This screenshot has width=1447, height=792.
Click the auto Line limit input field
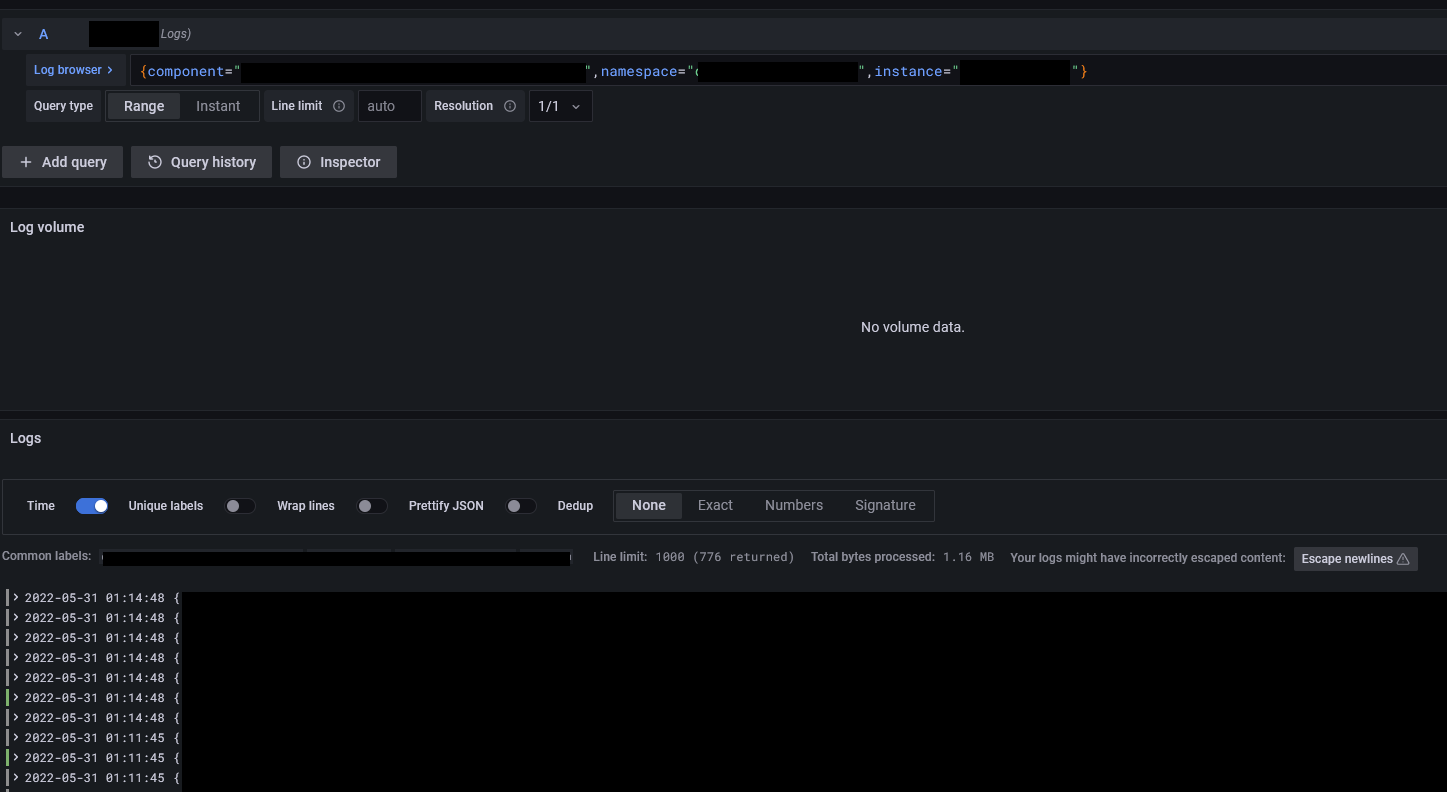(x=389, y=105)
